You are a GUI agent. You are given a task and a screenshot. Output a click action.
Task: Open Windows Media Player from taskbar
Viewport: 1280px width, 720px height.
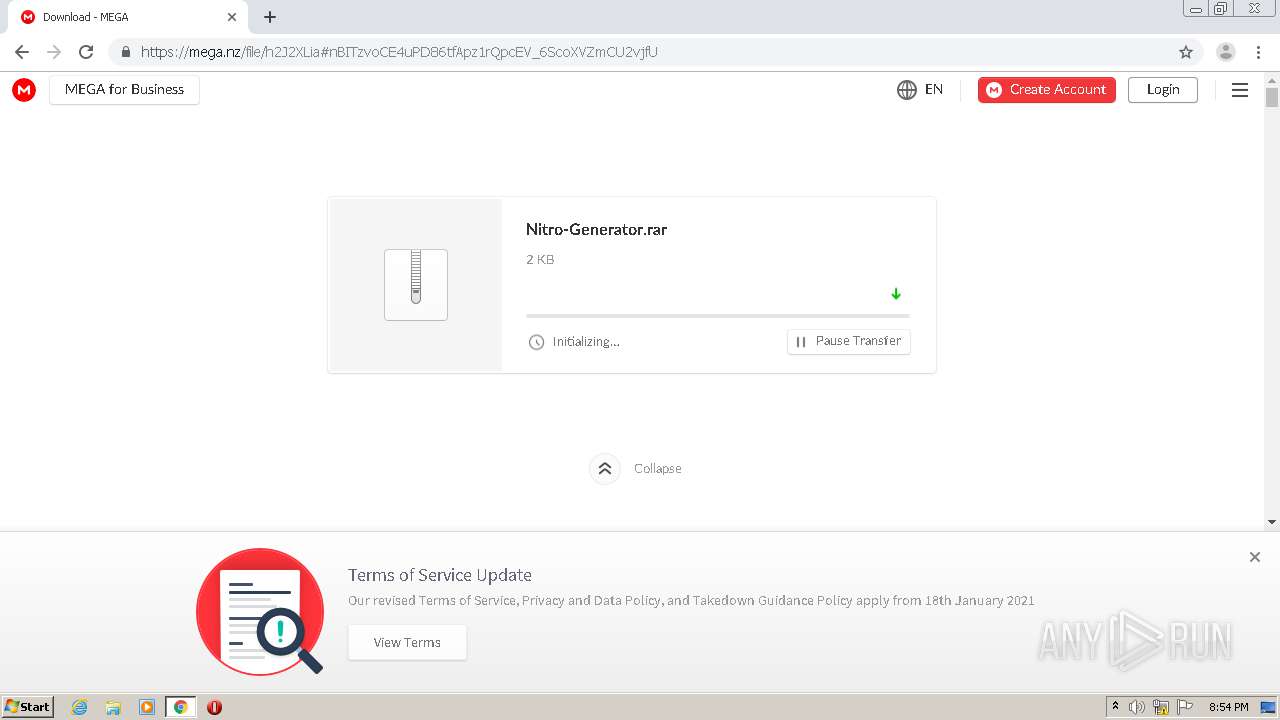coord(147,707)
